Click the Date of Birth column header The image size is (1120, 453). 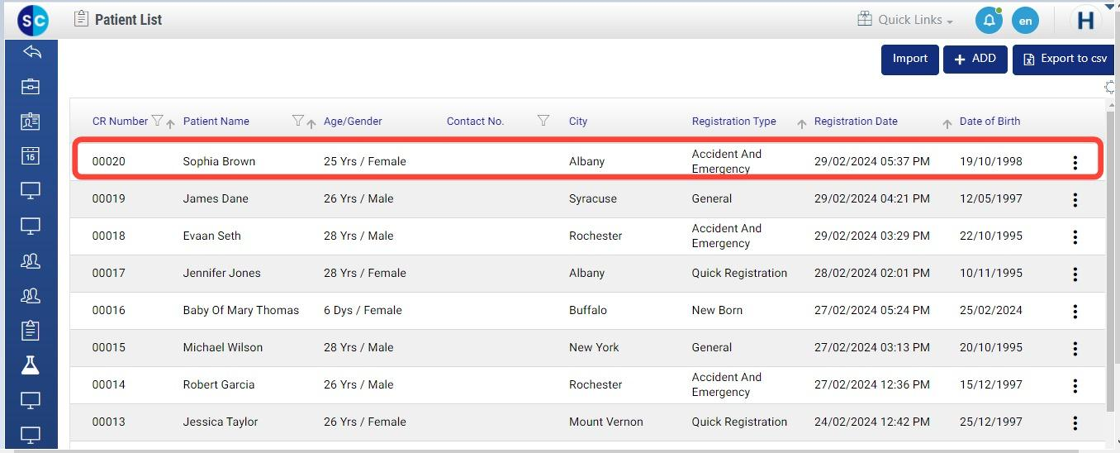990,121
